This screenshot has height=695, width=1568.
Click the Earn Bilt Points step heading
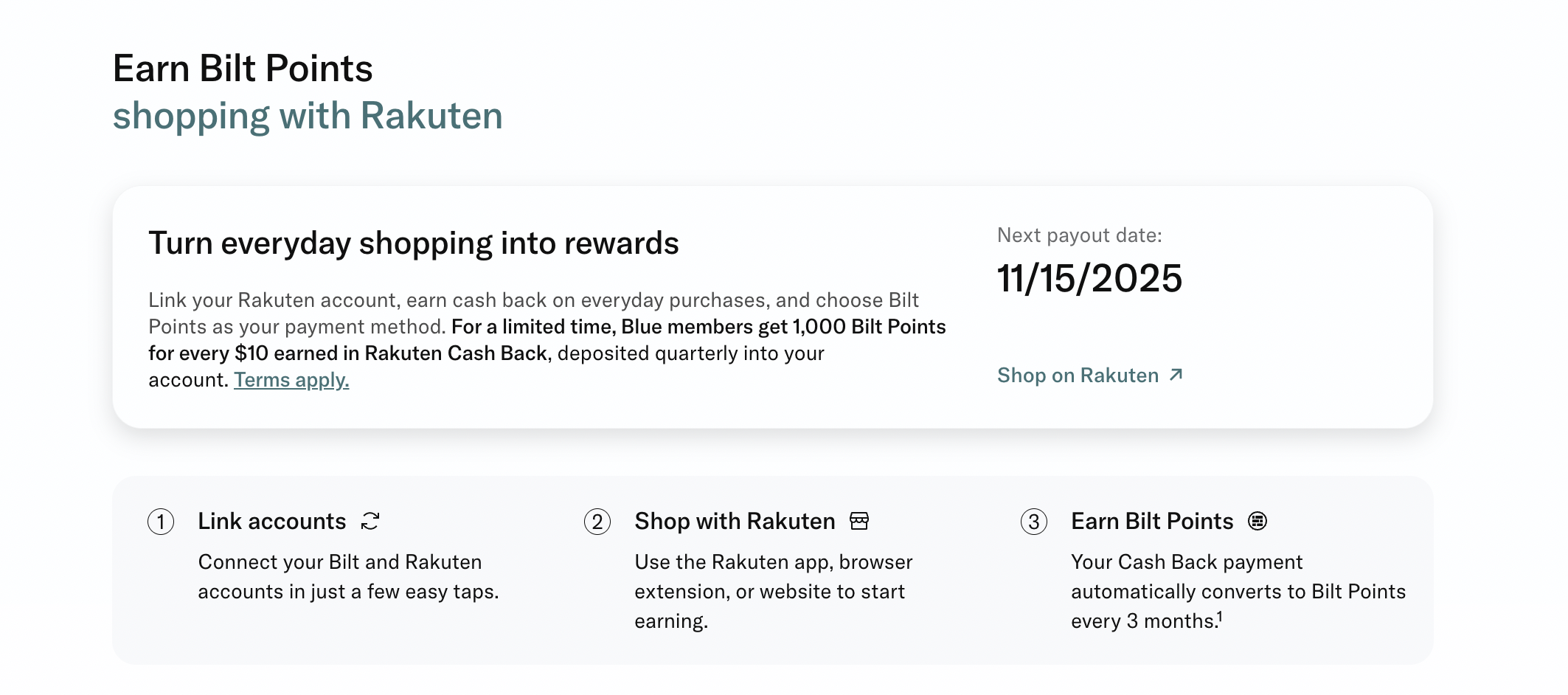tap(1151, 521)
